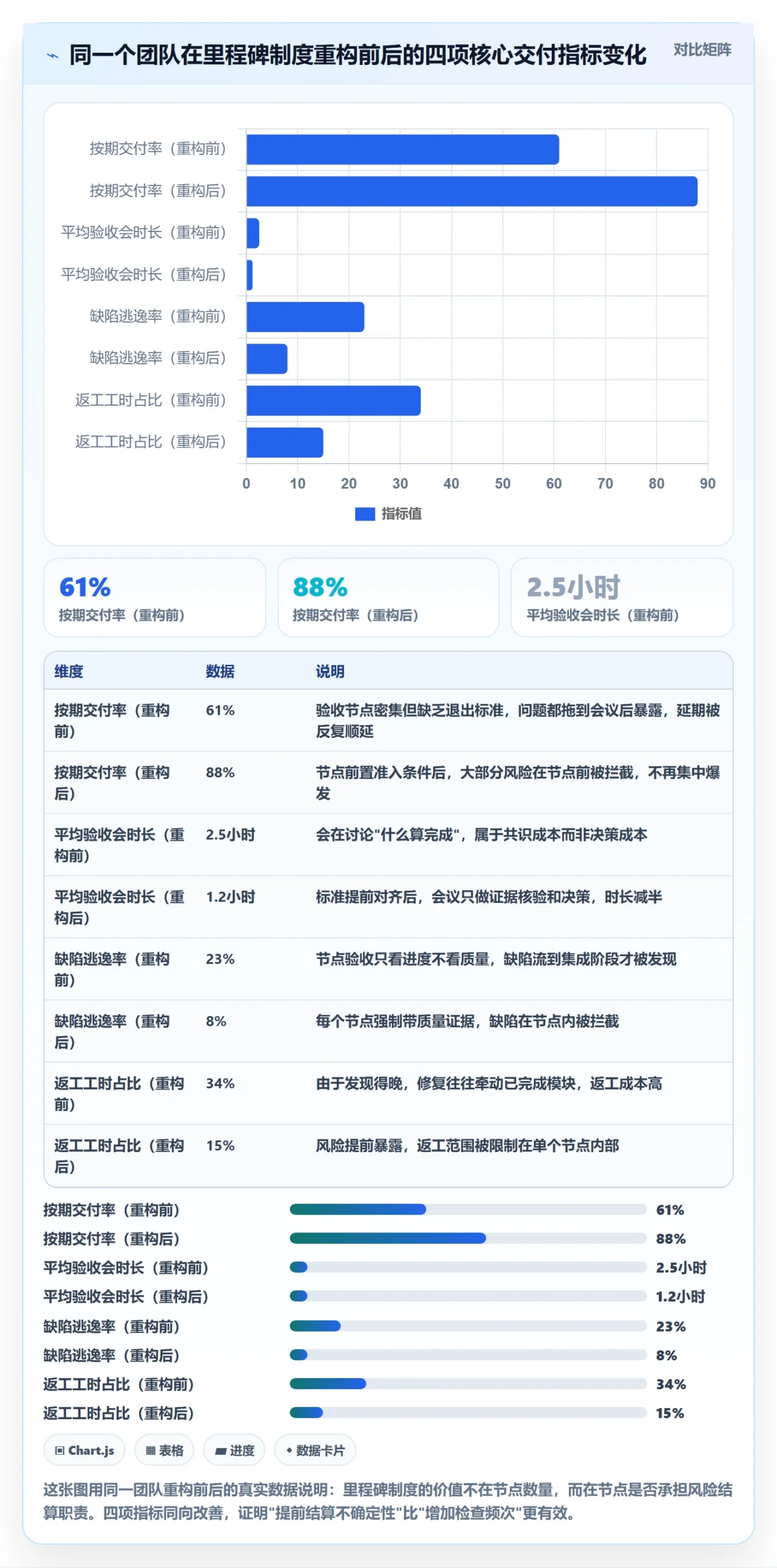Click the 数据 column header
Screen dimensions: 777x1568
(220, 671)
